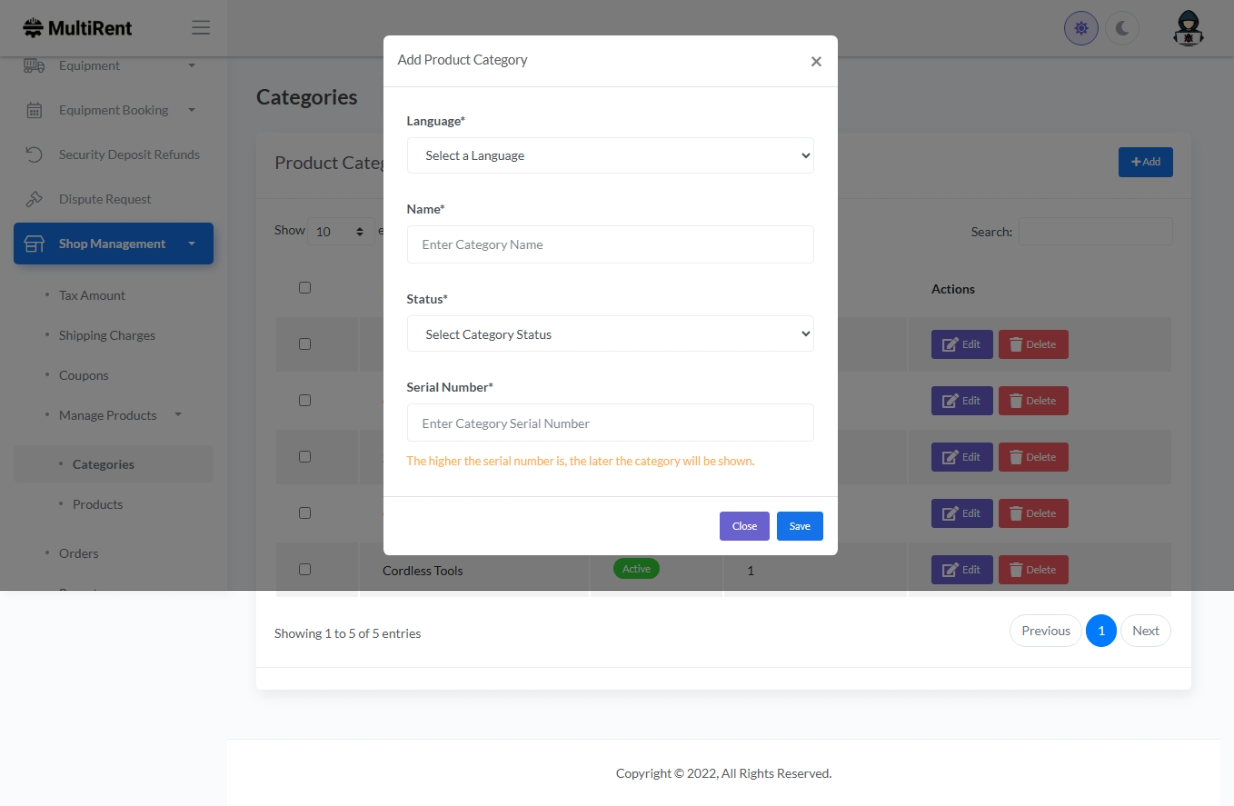Click the Equipment Booking calendar icon
The height and width of the screenshot is (806, 1234).
point(34,110)
